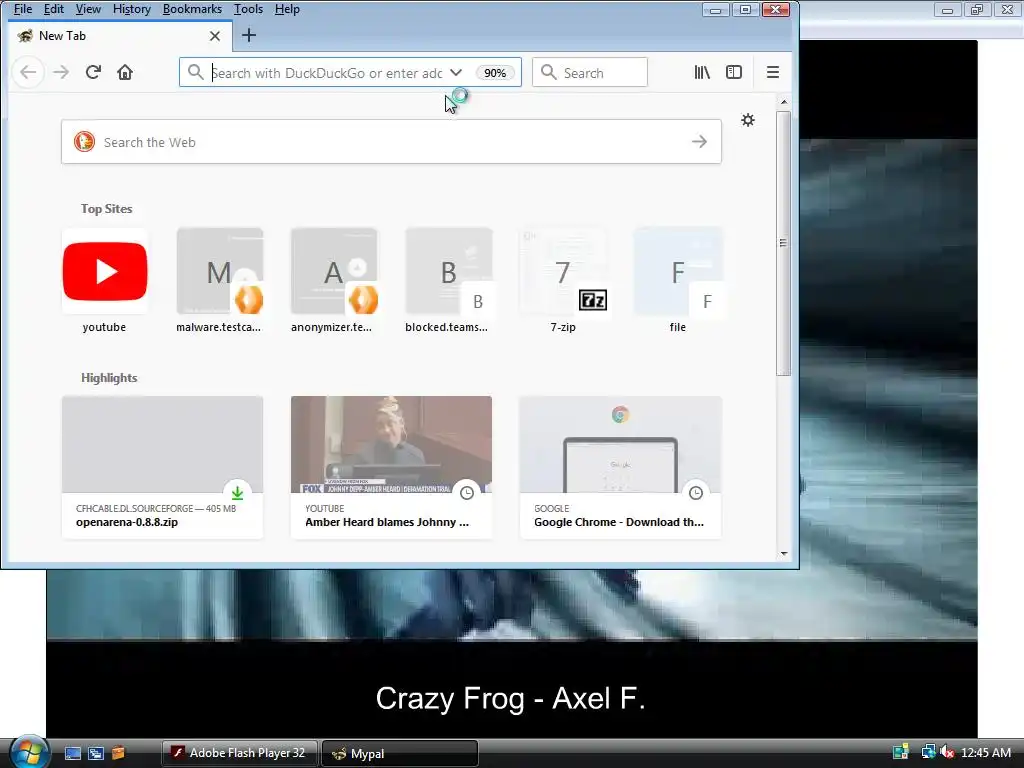Click the Crazy Frog - Axel F. caption

511,698
